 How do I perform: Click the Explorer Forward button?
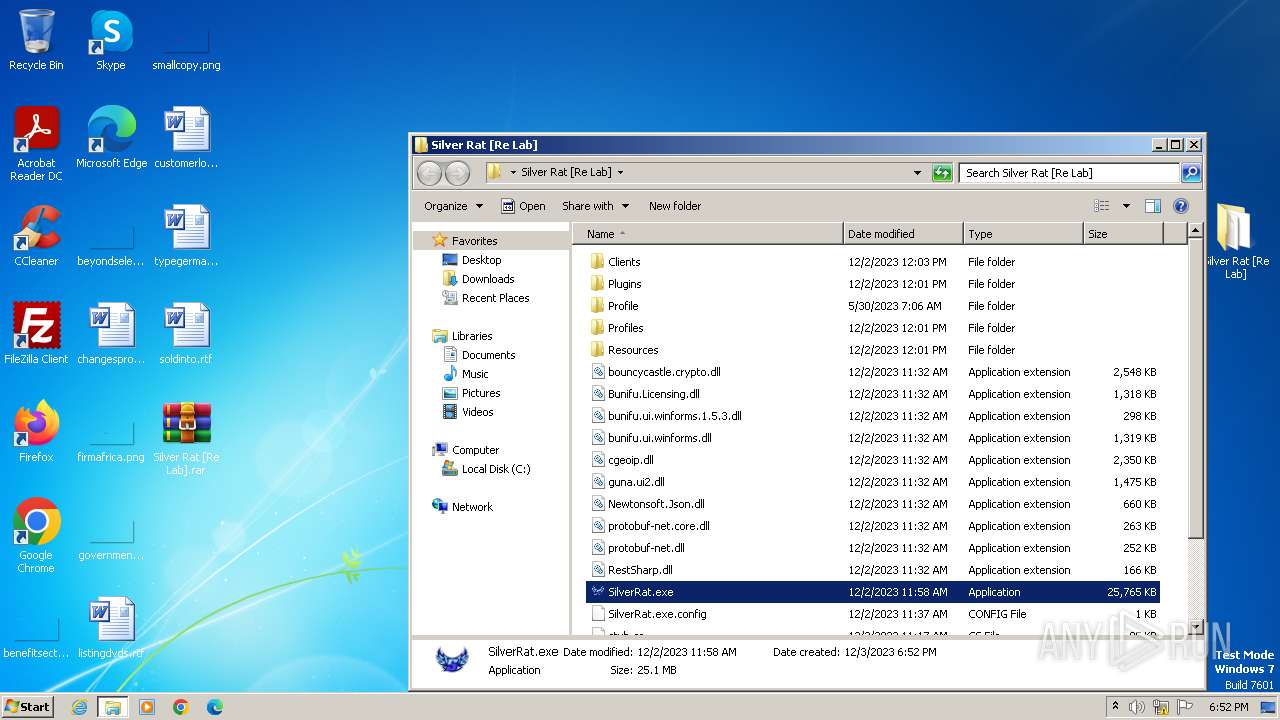(x=457, y=173)
